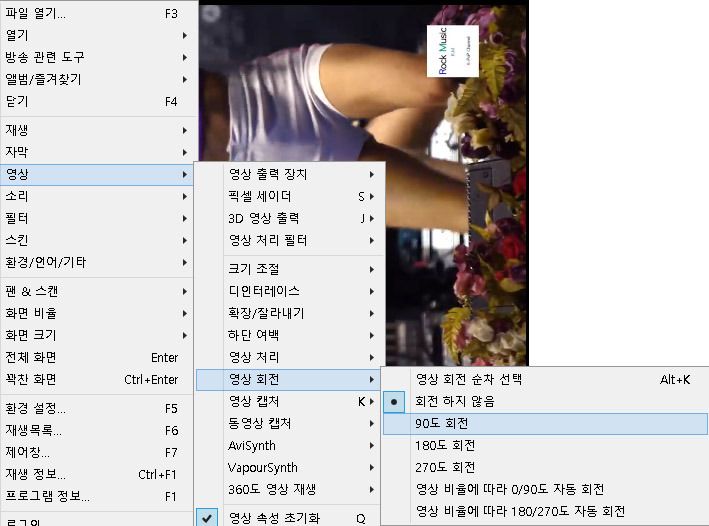Select 회전 하지 않음 radio option
This screenshot has height=526, width=709.
click(545, 401)
